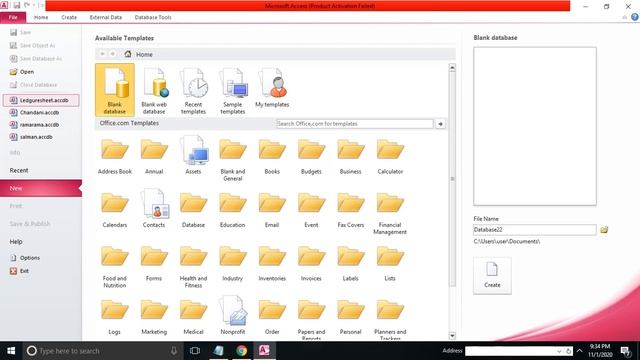Viewport: 640px width, 360px height.
Task: Open the Event template folder
Action: (311, 210)
